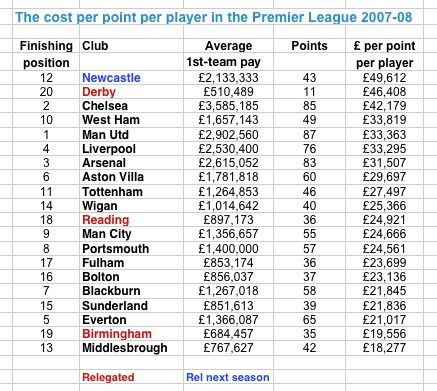Select the £ per point header cell
The width and height of the screenshot is (437, 391).
point(384,54)
